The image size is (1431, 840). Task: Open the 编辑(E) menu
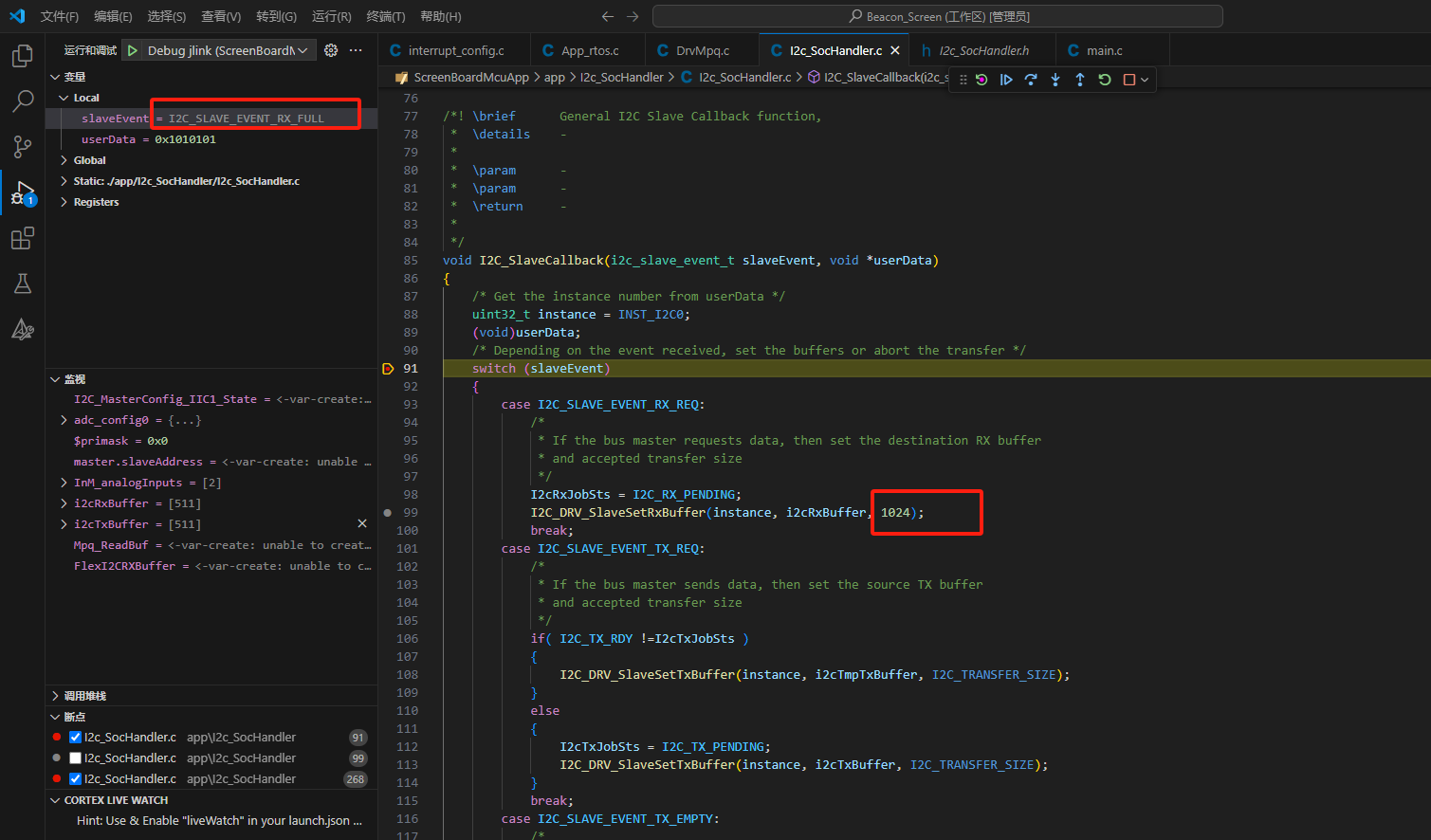[113, 16]
